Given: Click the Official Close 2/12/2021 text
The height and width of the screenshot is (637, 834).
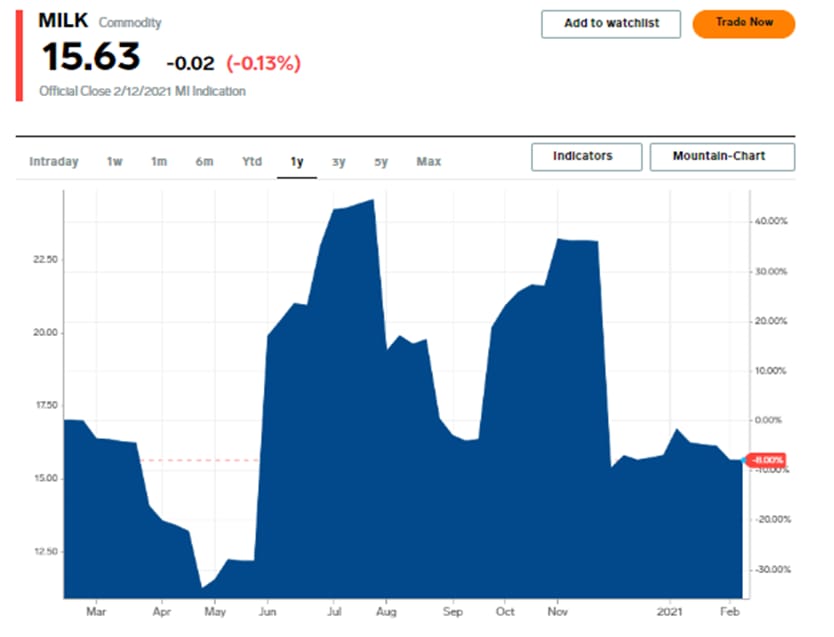Looking at the screenshot, I should [x=142, y=91].
